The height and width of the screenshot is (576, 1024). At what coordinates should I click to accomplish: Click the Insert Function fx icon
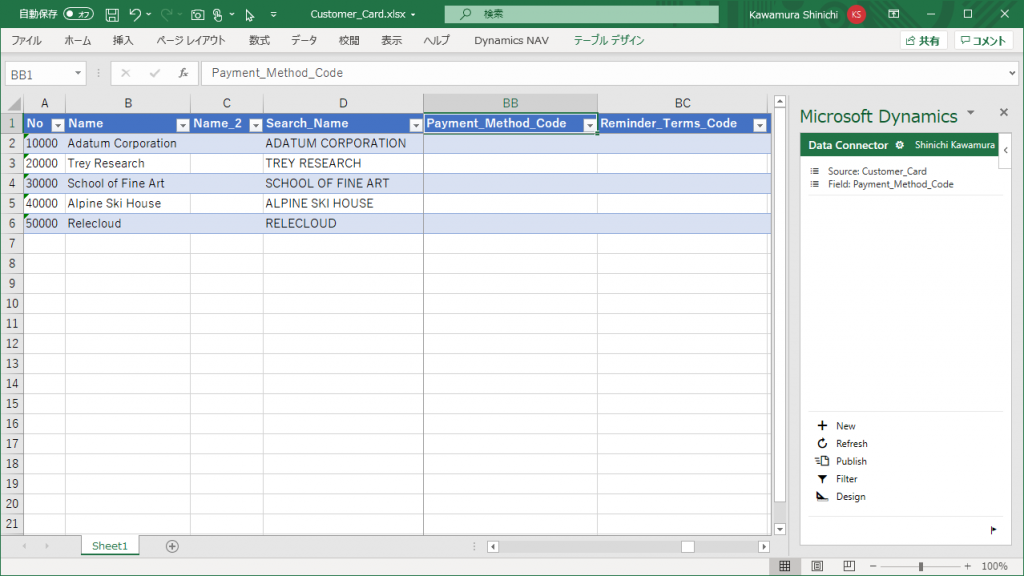click(x=184, y=73)
